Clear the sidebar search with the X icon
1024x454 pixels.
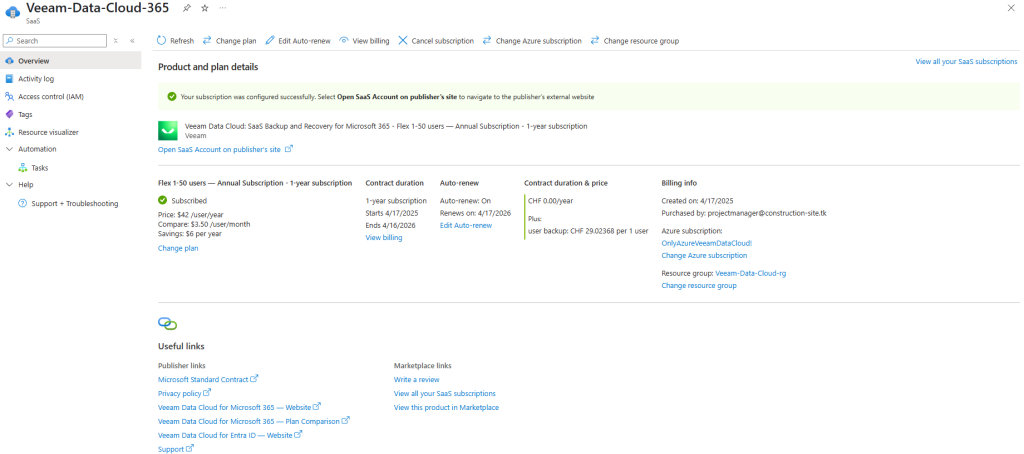click(115, 41)
